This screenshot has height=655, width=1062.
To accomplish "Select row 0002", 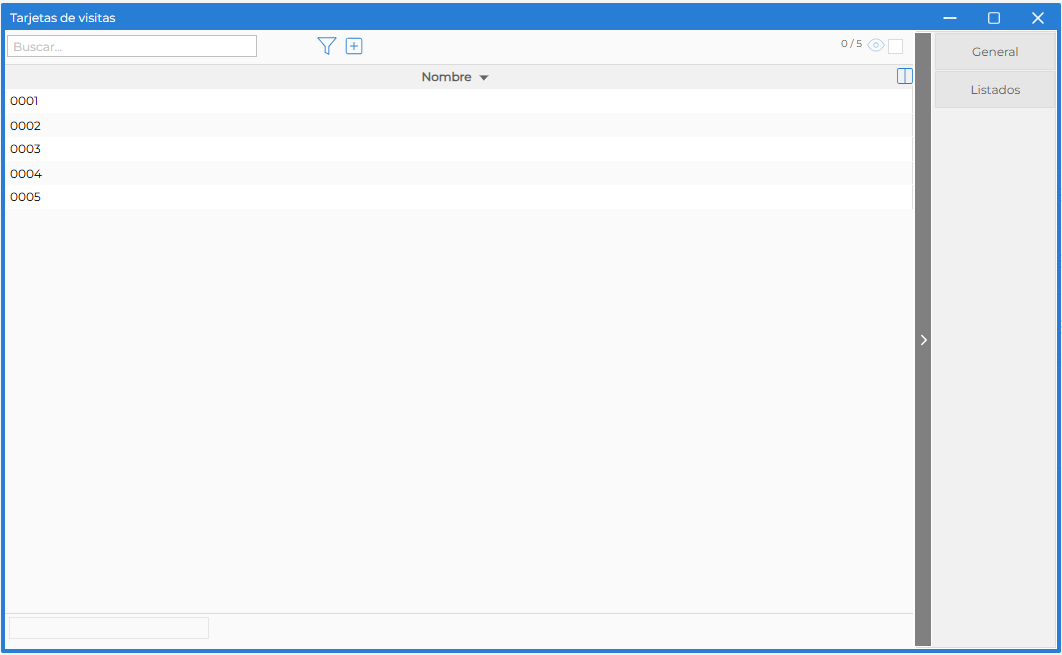I will click(459, 125).
